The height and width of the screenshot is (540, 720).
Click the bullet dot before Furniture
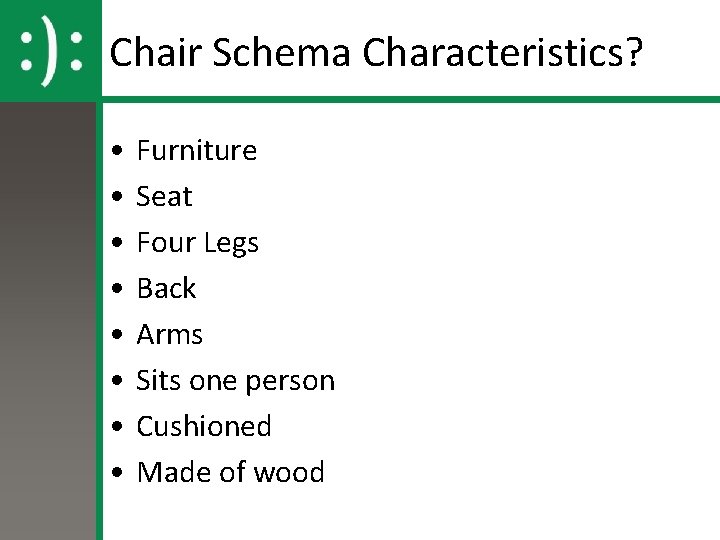tap(117, 150)
